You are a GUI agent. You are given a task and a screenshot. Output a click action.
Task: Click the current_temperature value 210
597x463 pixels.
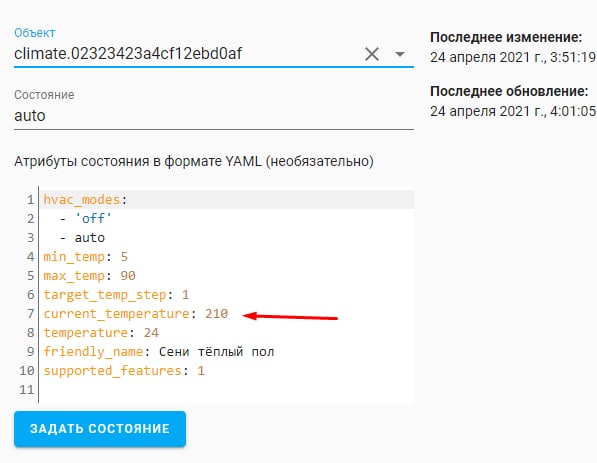point(216,313)
